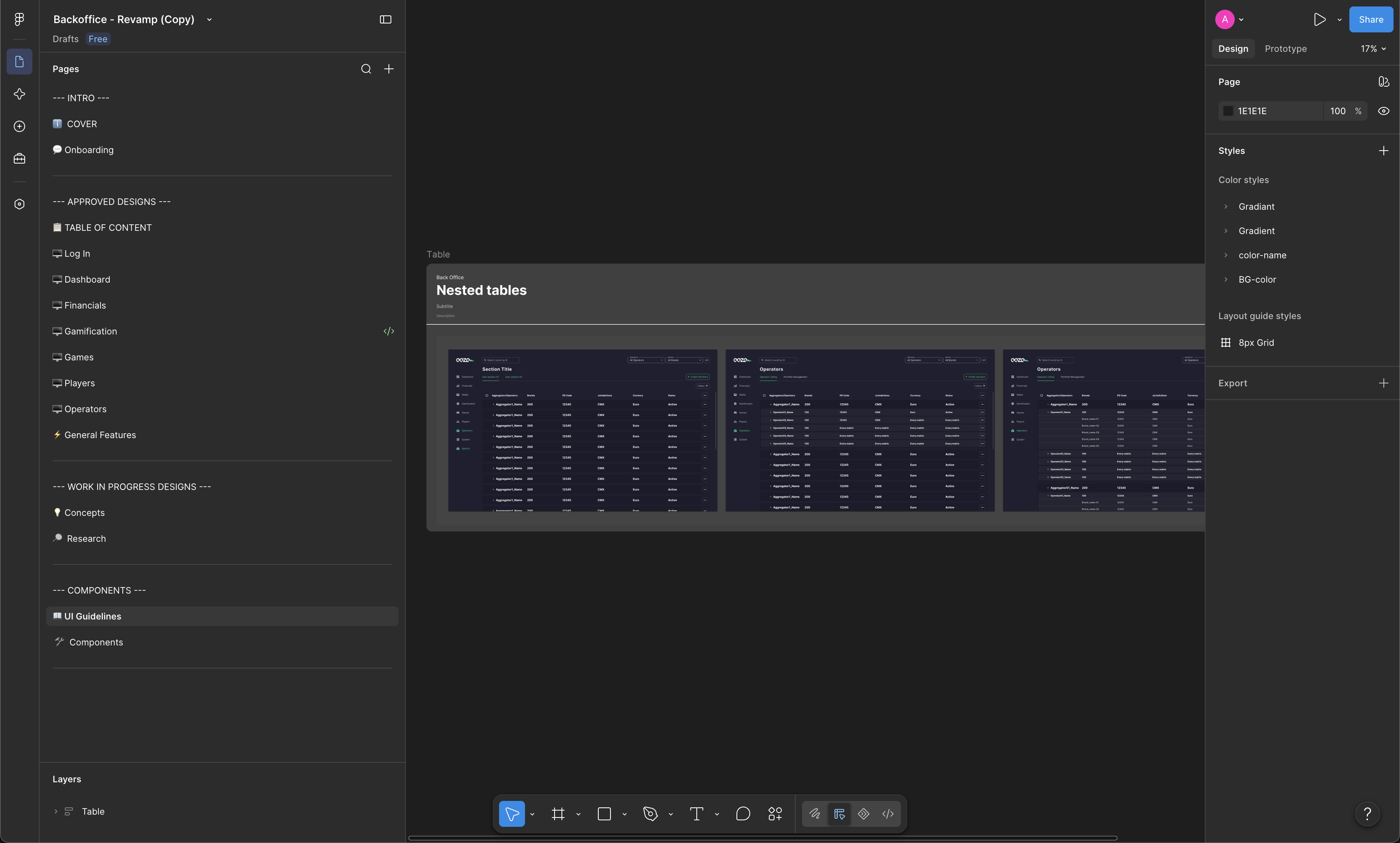Search pages with the magnifier icon
This screenshot has width=1400, height=843.
tap(366, 69)
